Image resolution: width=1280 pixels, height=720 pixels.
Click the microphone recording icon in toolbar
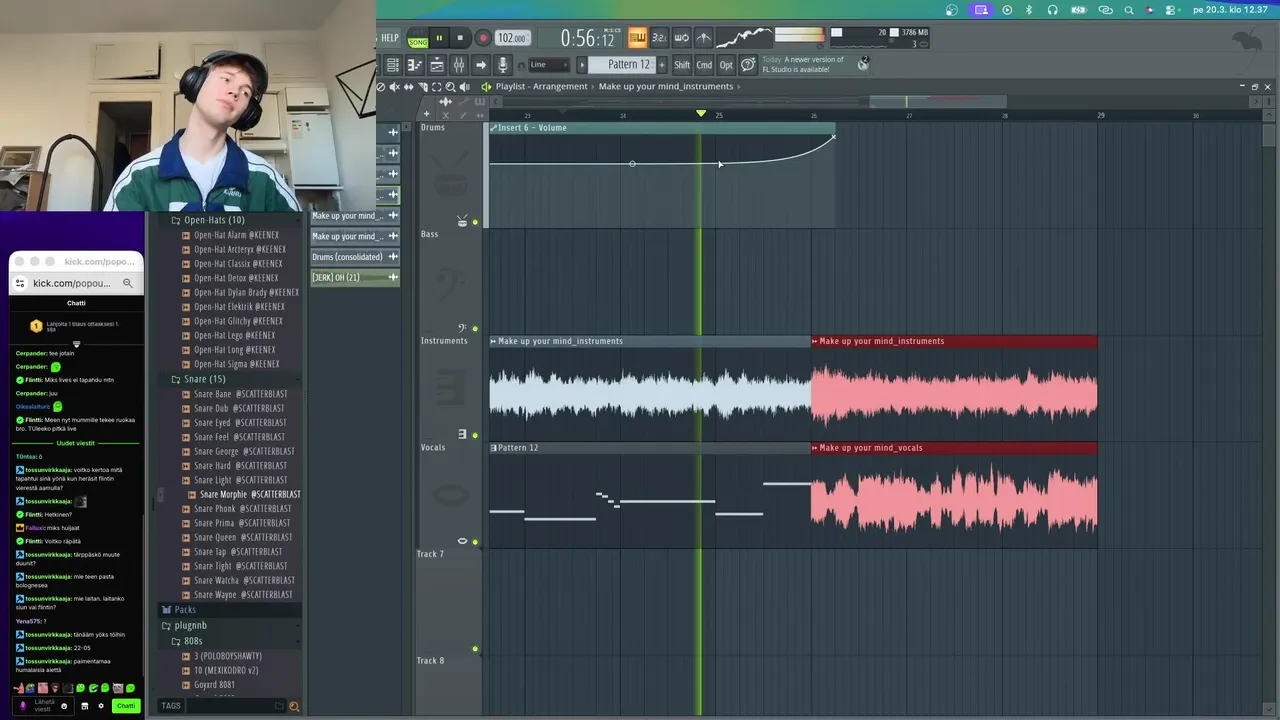coord(502,65)
